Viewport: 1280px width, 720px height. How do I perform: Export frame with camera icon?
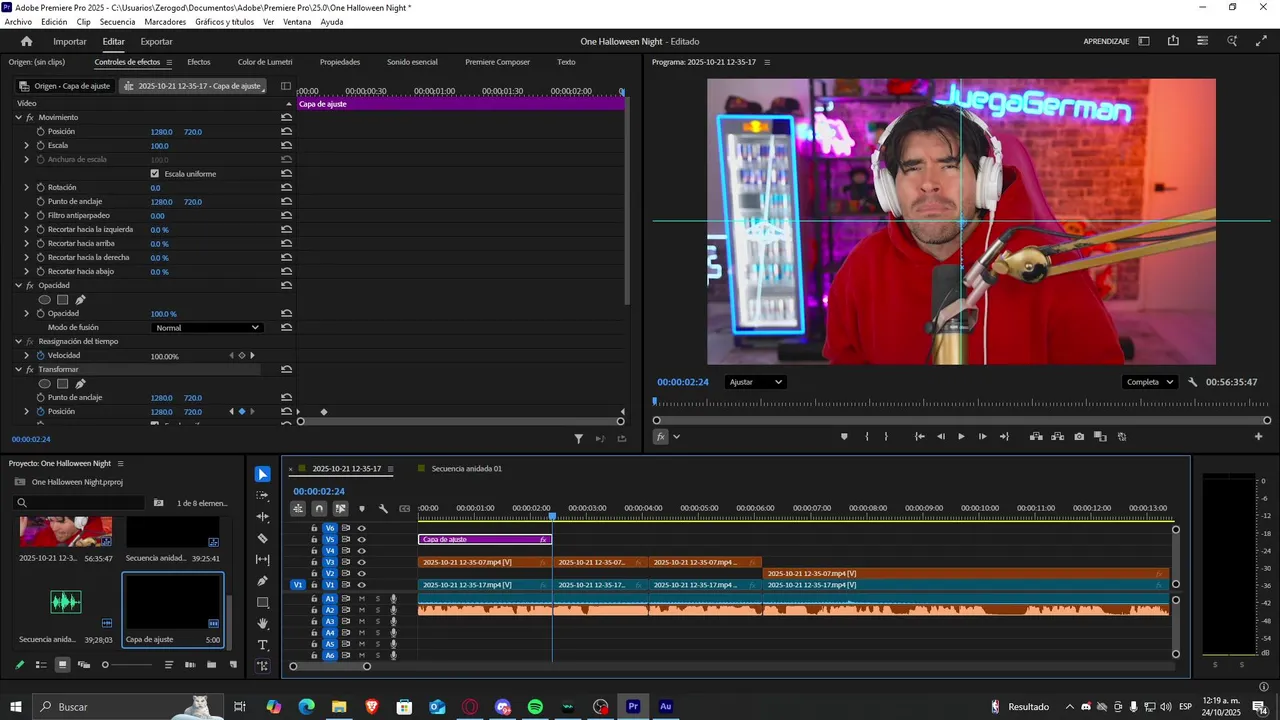1079,436
